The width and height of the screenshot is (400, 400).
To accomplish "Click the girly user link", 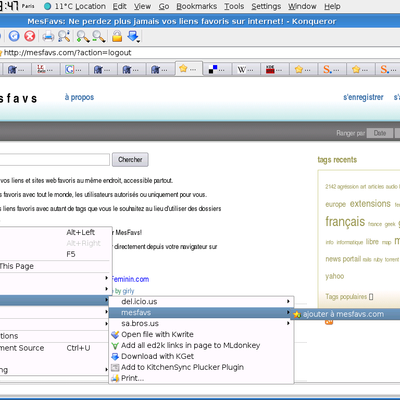I will click(128, 291).
